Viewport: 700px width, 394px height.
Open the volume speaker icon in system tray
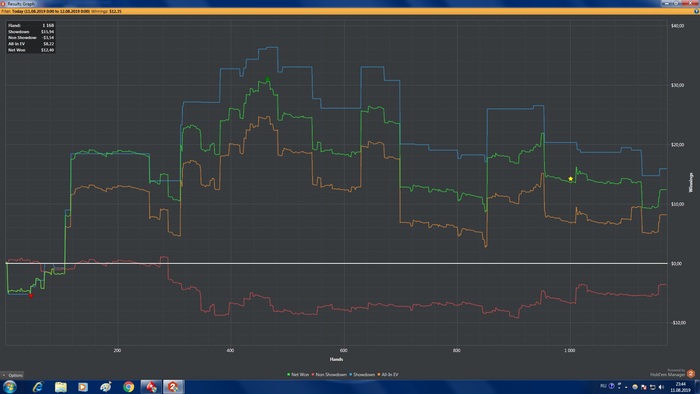tap(661, 387)
